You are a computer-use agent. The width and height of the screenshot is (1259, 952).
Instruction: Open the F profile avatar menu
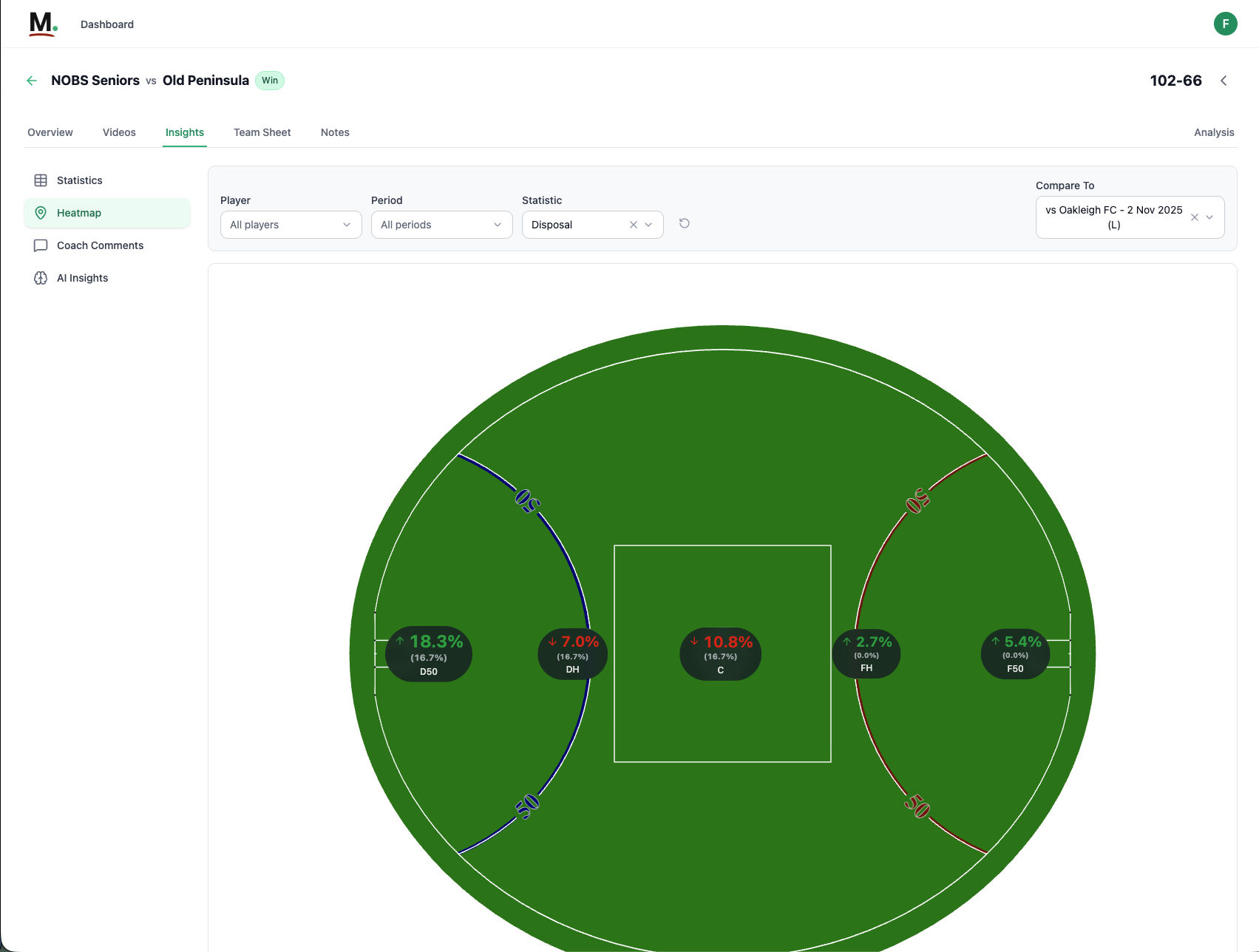click(x=1225, y=24)
